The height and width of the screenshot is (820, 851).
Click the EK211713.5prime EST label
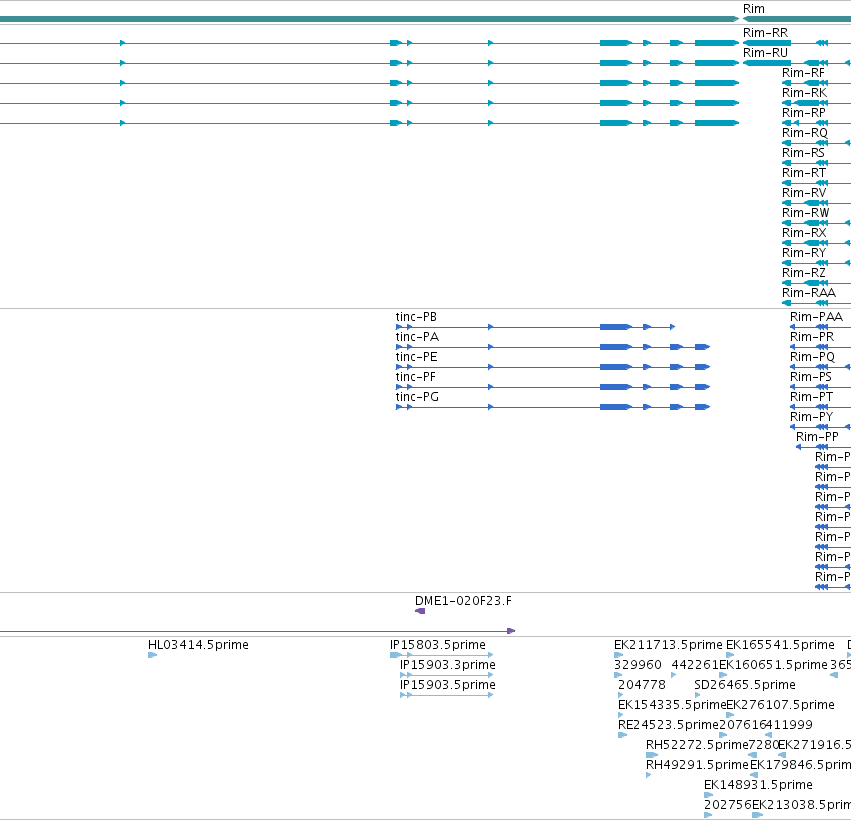coord(668,645)
